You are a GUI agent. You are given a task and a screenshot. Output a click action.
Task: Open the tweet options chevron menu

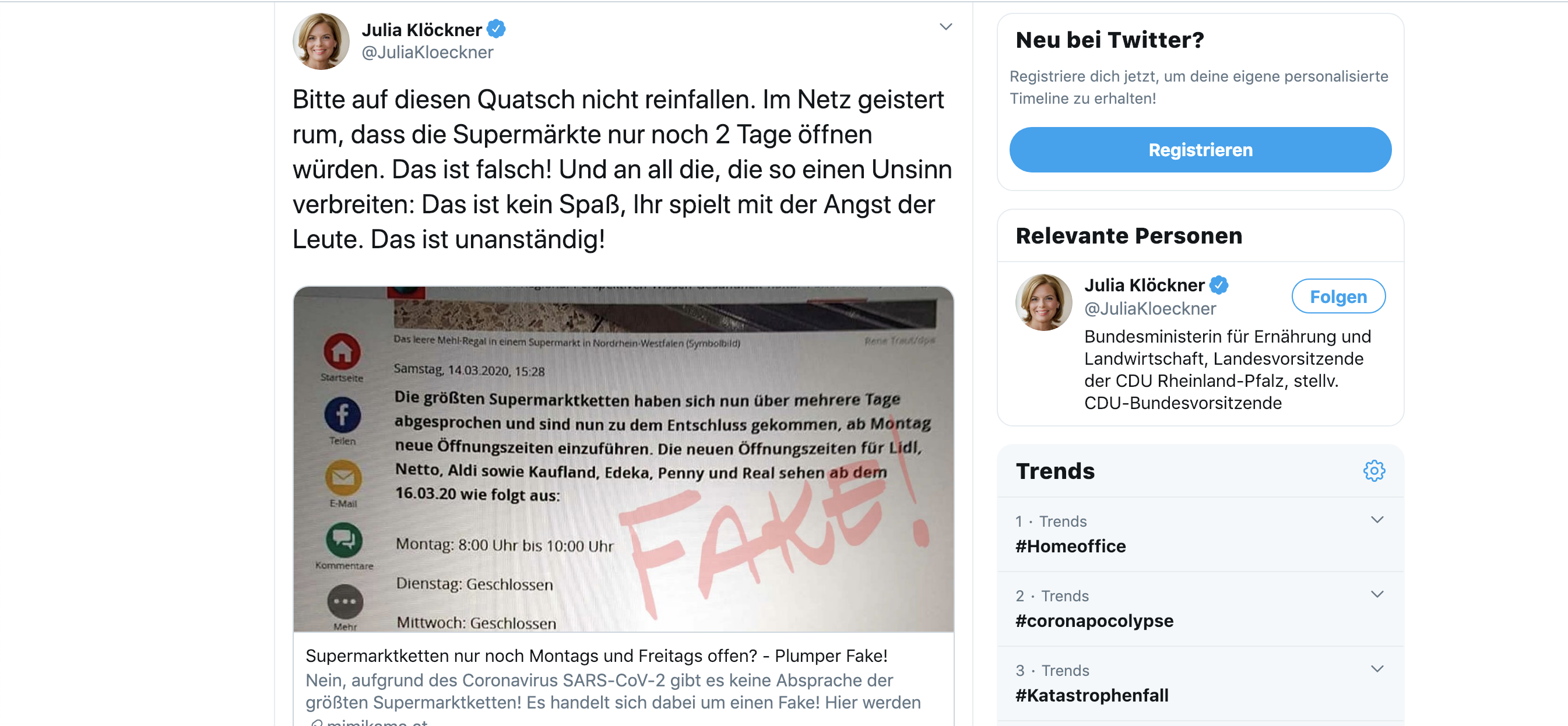[945, 27]
